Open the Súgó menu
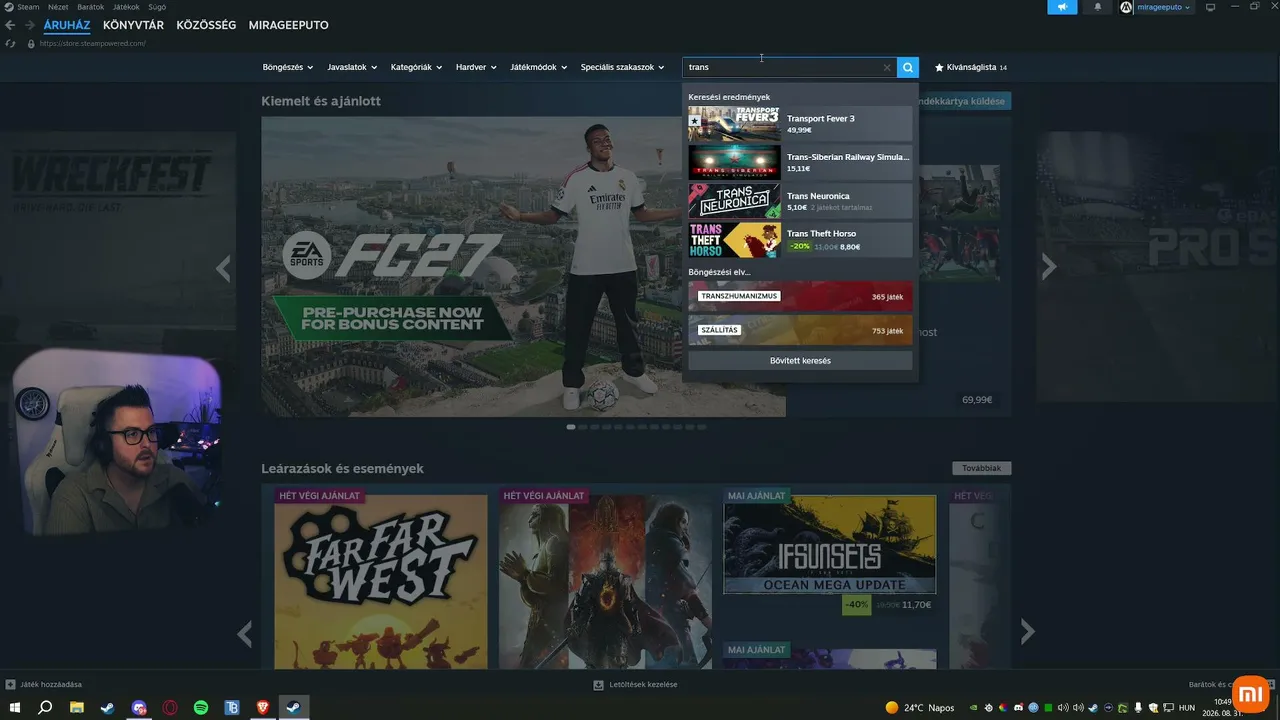This screenshot has width=1280, height=720. 157,7
